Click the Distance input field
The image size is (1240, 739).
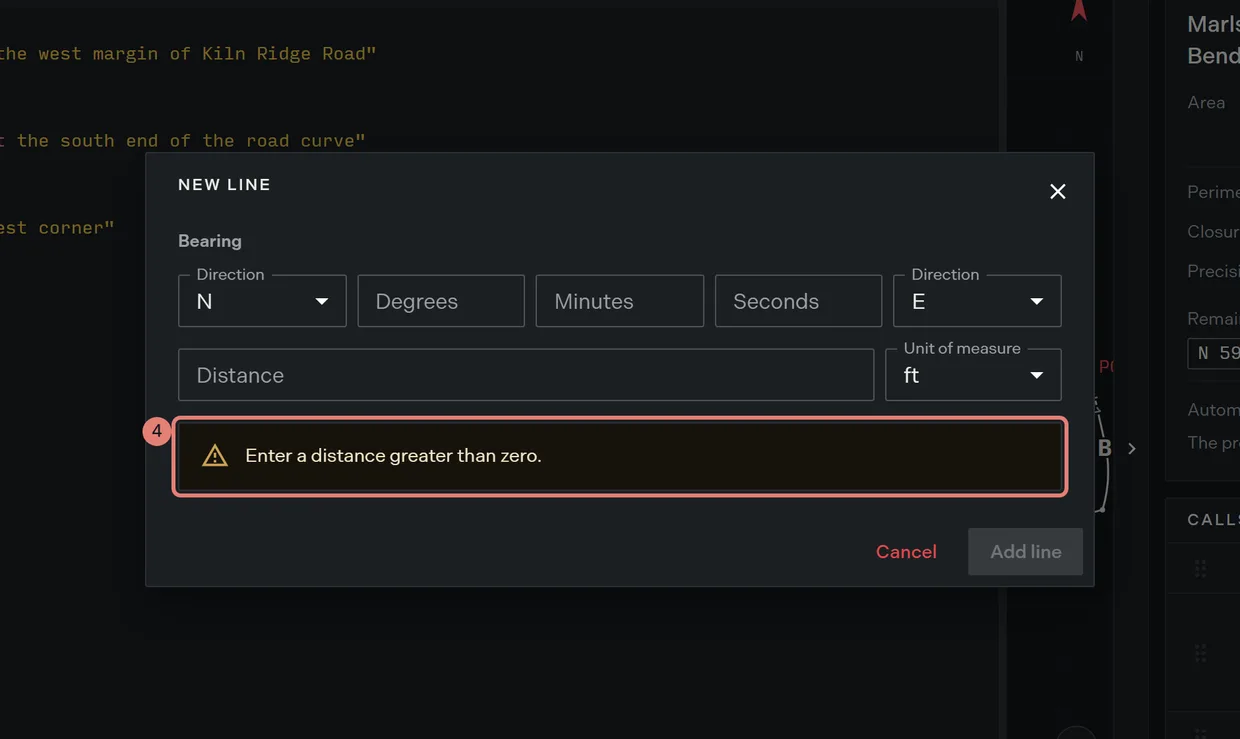click(x=526, y=375)
